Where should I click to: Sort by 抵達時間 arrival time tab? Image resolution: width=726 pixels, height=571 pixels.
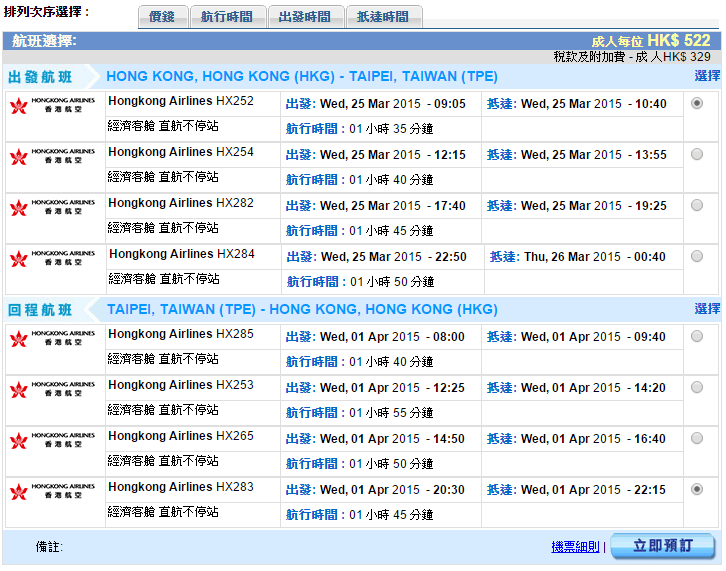[x=383, y=17]
